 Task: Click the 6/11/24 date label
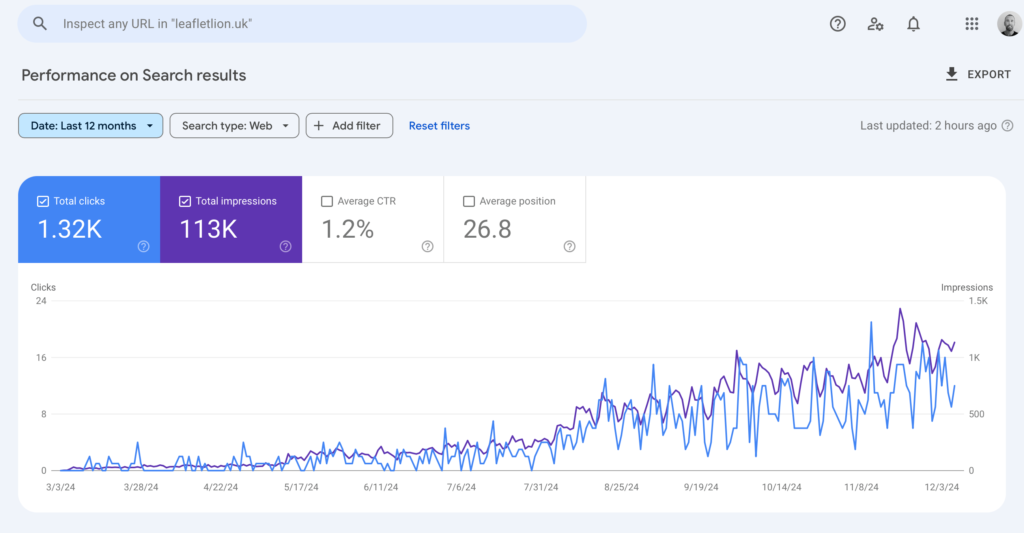pos(381,487)
